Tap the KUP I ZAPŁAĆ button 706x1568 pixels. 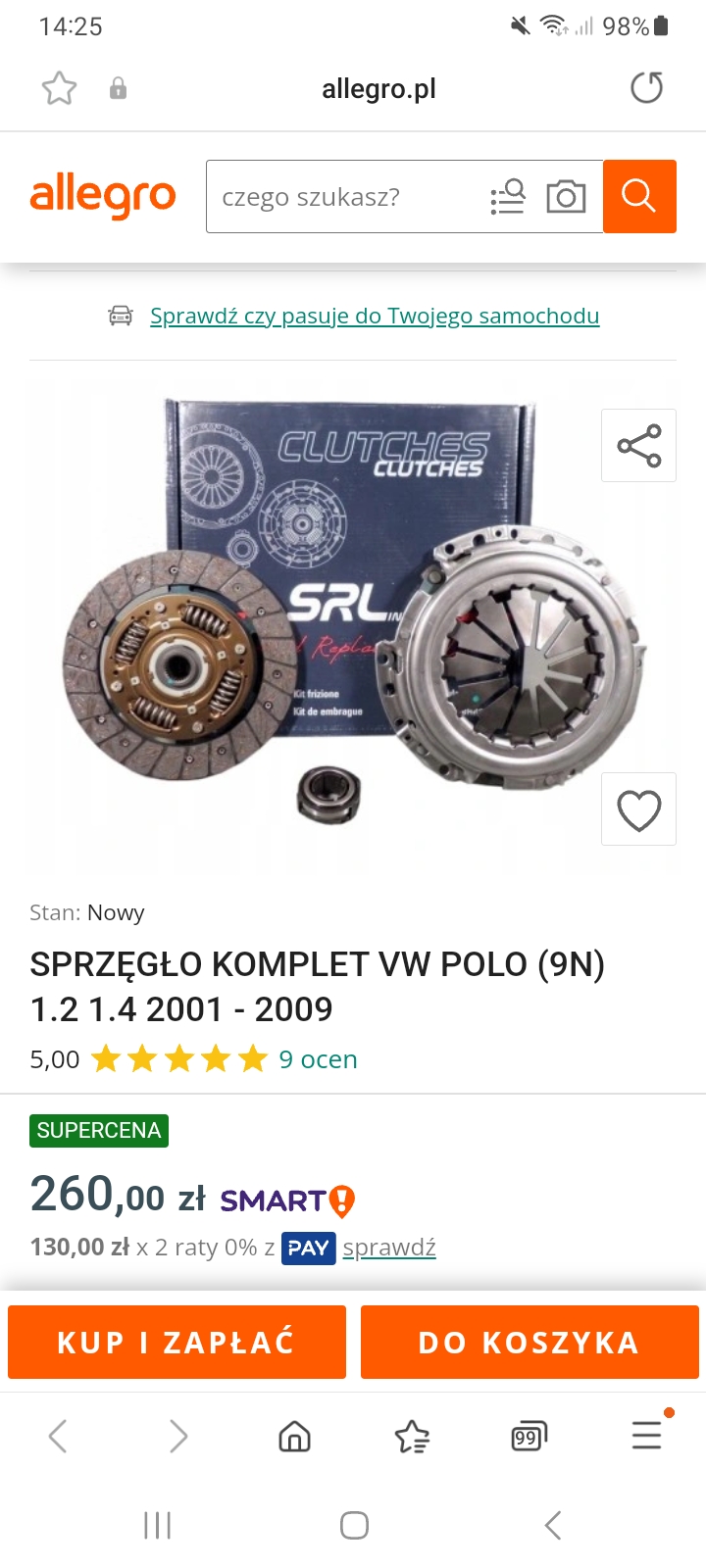(x=176, y=1342)
